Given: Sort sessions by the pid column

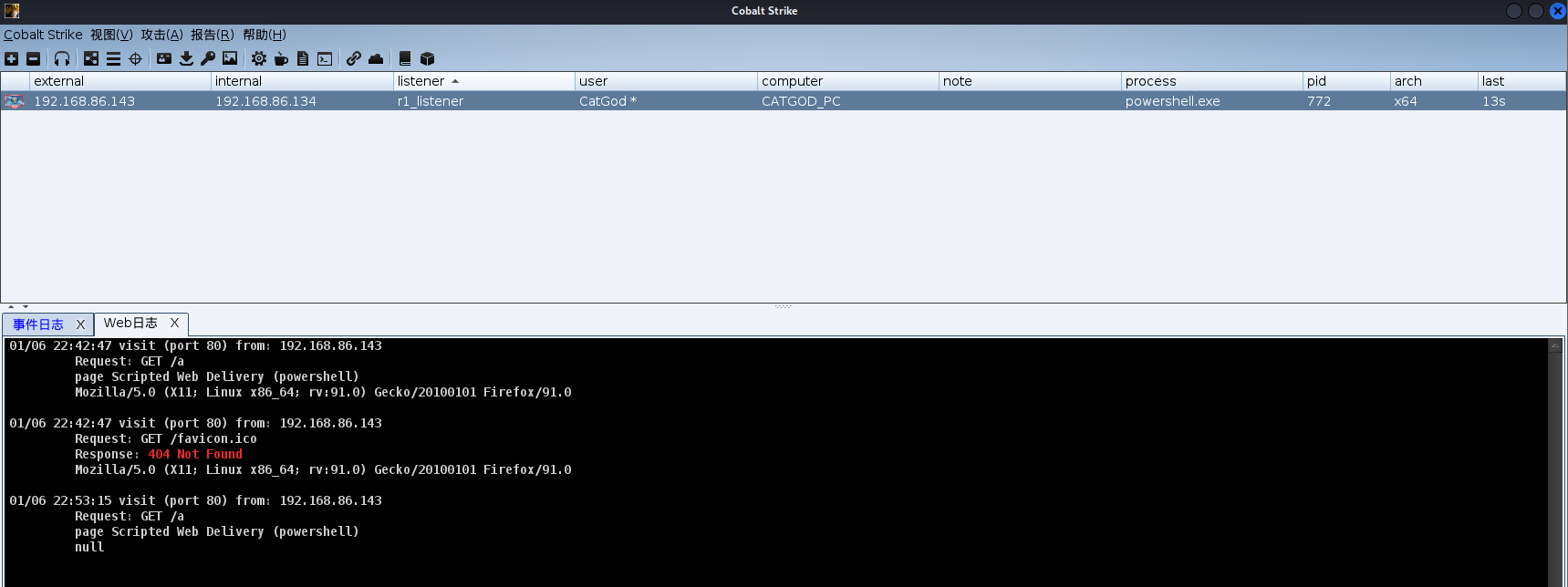Looking at the screenshot, I should click(1346, 81).
